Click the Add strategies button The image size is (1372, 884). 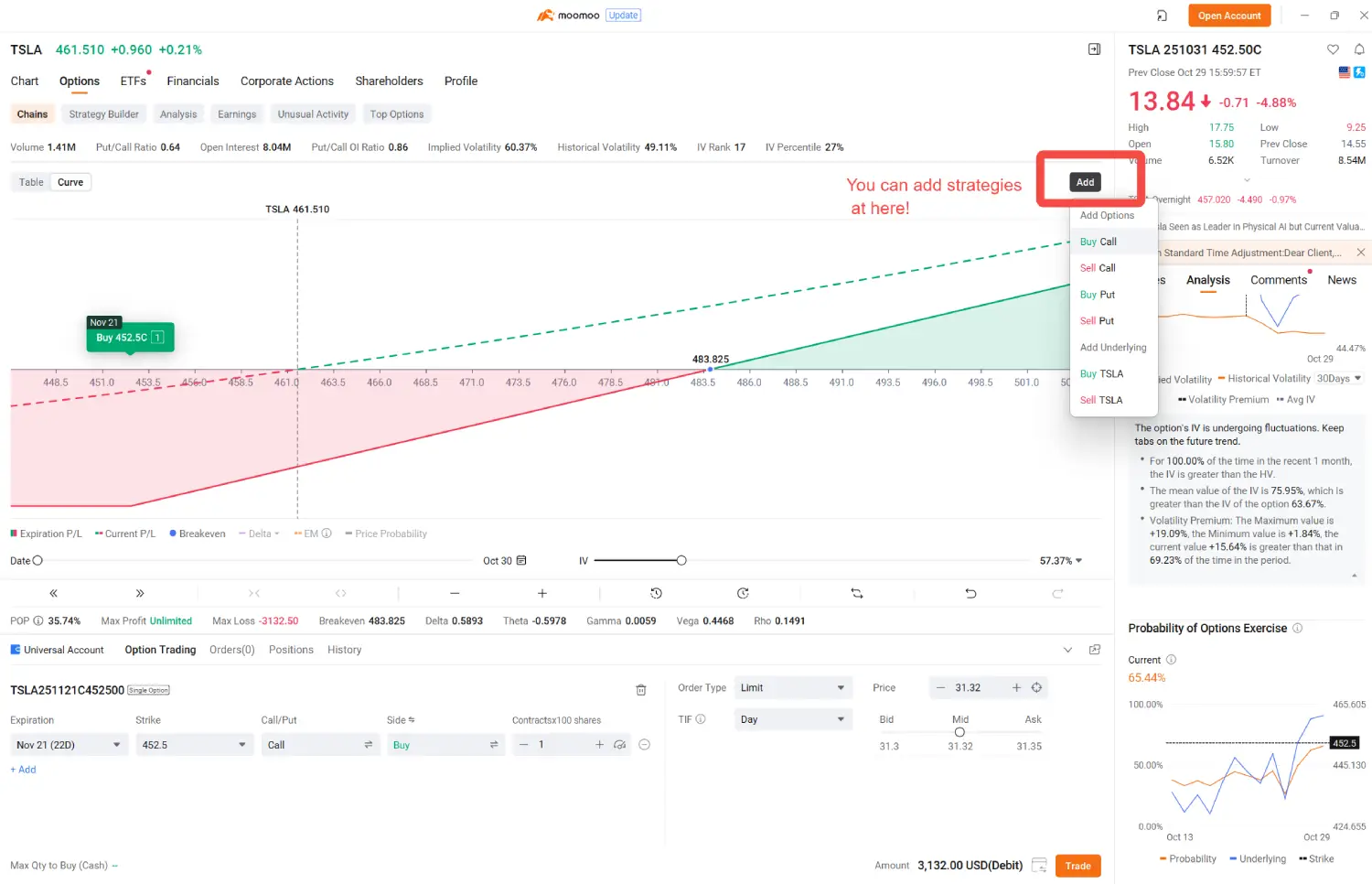tap(1085, 182)
